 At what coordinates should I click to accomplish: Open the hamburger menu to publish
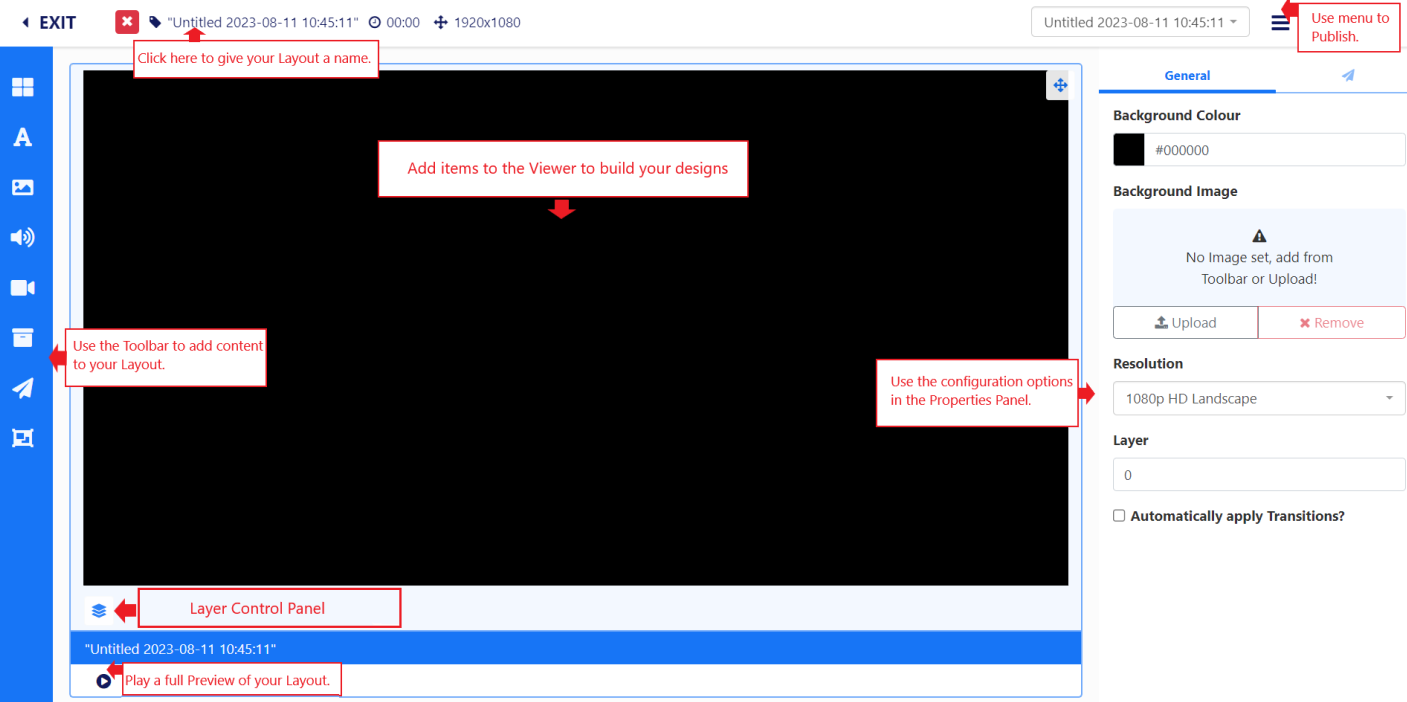click(1280, 22)
